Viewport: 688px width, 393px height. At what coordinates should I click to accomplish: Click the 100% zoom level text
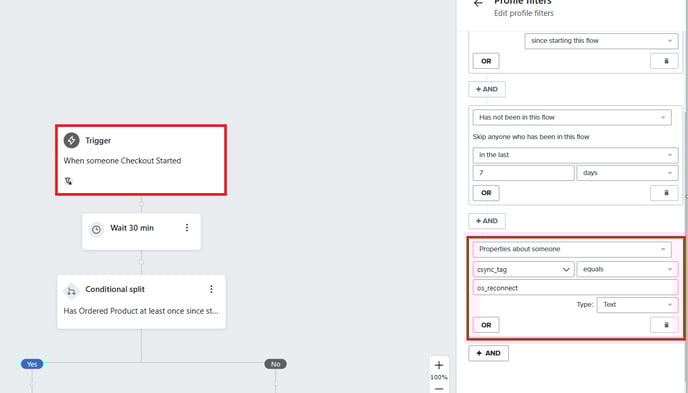click(439, 377)
